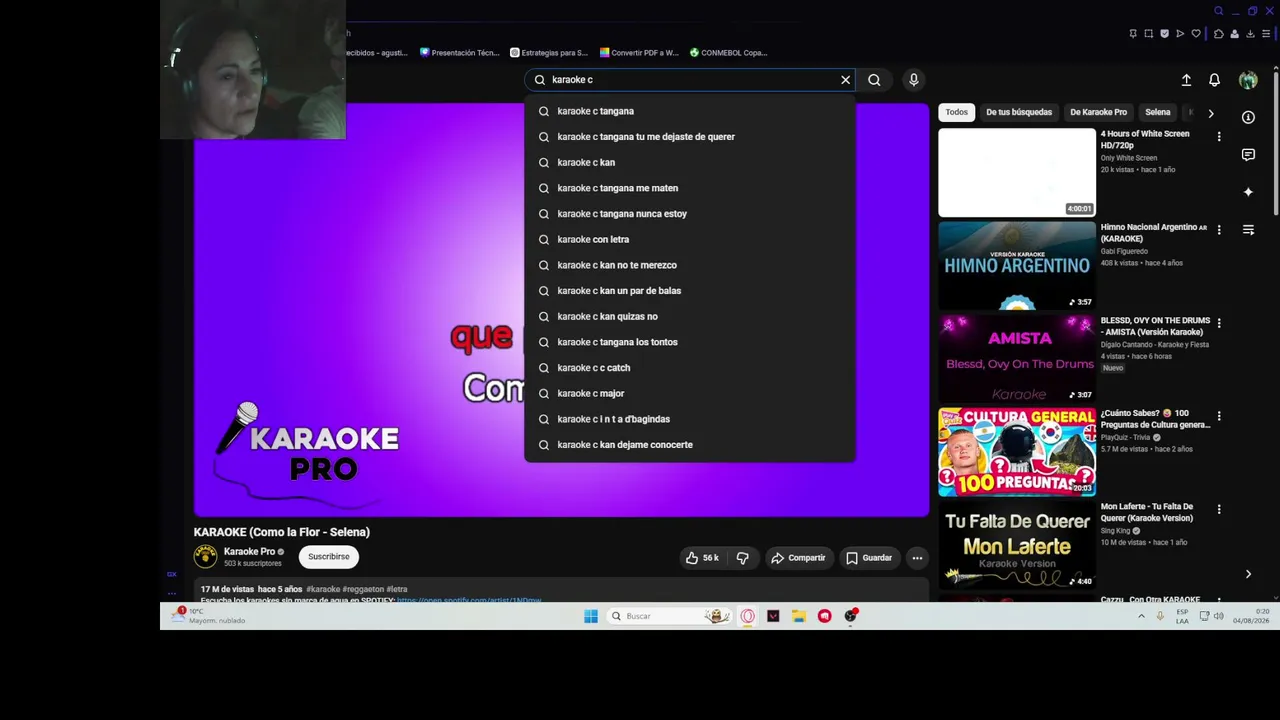
Task: Open the Karaoke Pro channel name link
Action: tap(249, 552)
